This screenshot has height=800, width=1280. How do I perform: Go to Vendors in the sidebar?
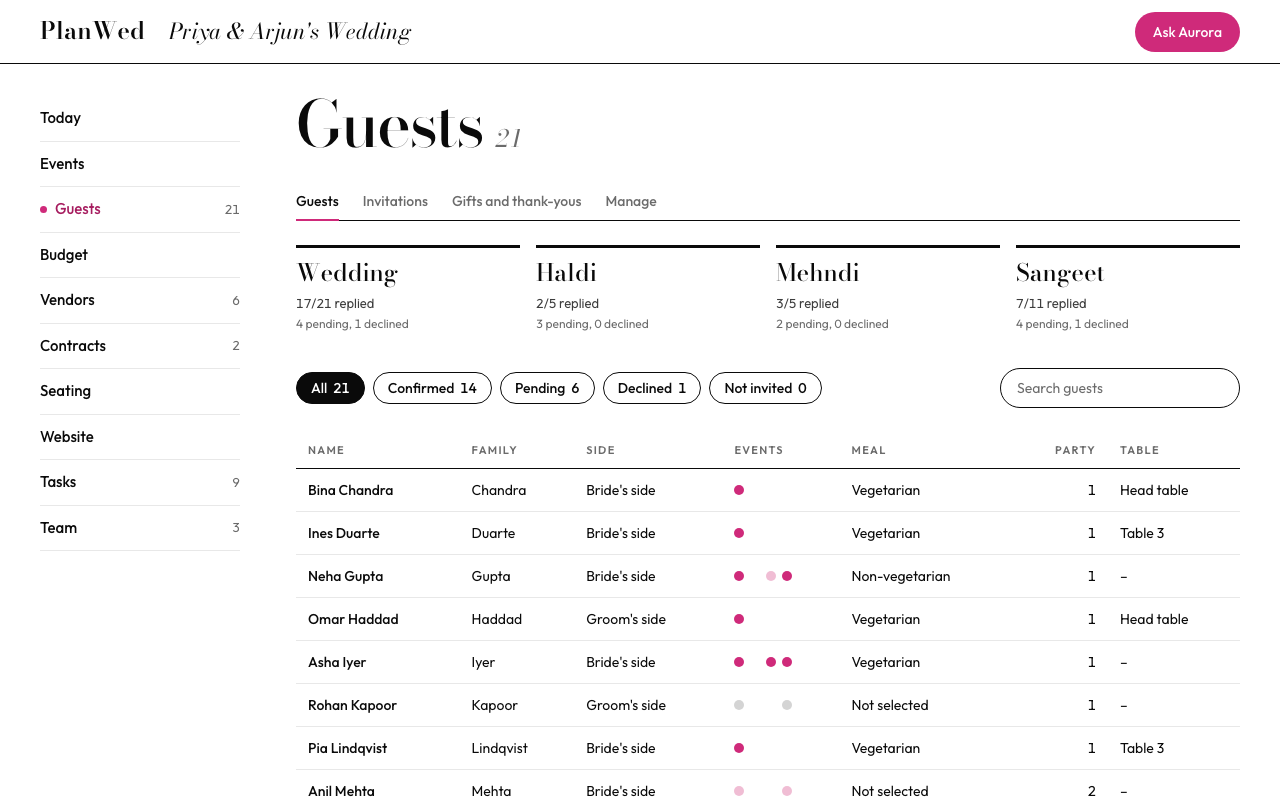(x=140, y=300)
